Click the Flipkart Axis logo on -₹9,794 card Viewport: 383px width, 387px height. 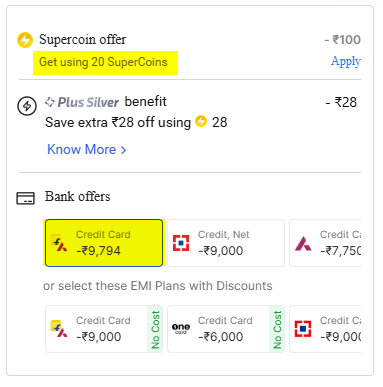(x=59, y=243)
